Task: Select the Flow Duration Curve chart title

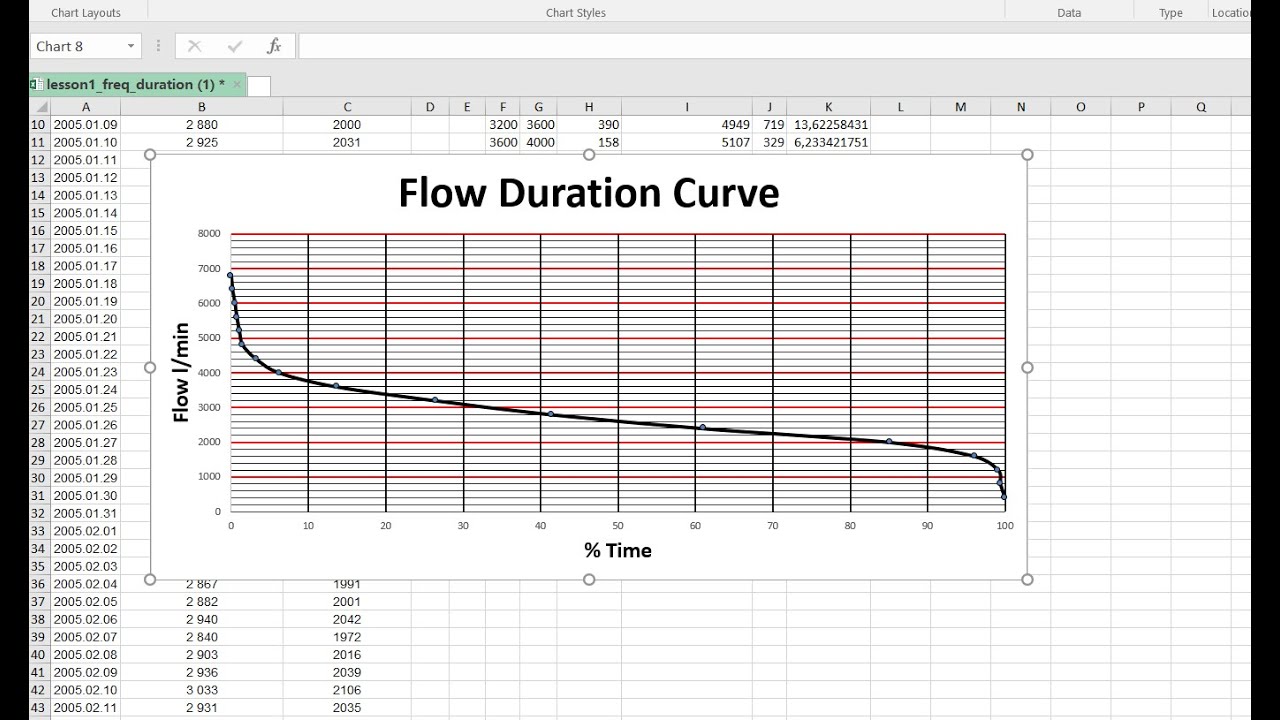Action: pos(588,192)
